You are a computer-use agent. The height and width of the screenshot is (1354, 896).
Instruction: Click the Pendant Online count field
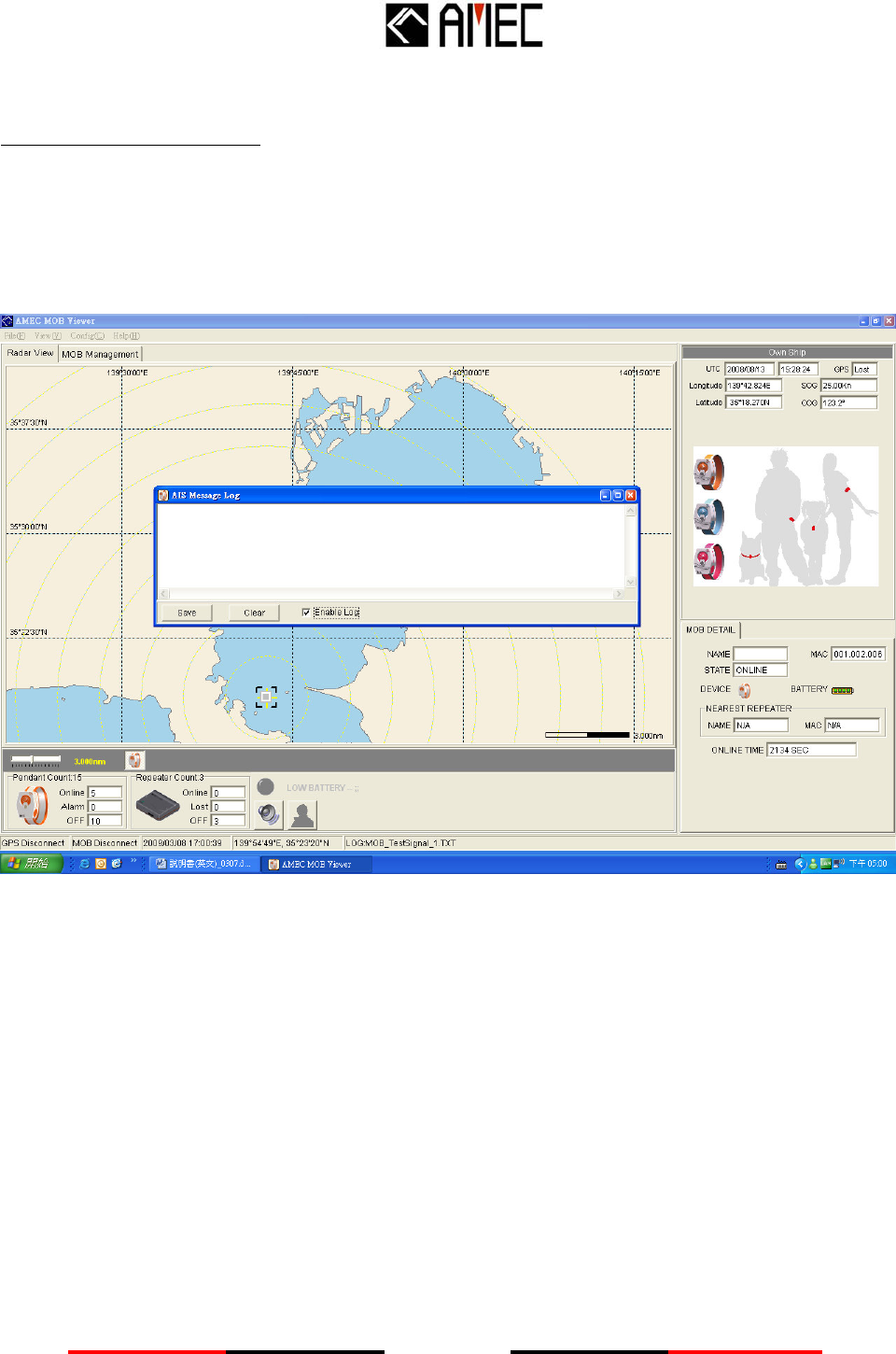pos(105,793)
